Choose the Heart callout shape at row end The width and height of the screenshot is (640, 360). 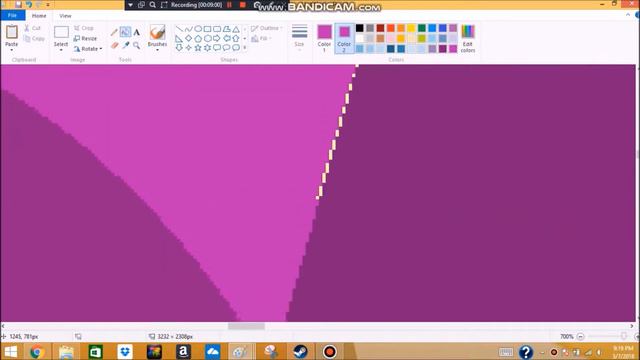pyautogui.click(x=236, y=48)
